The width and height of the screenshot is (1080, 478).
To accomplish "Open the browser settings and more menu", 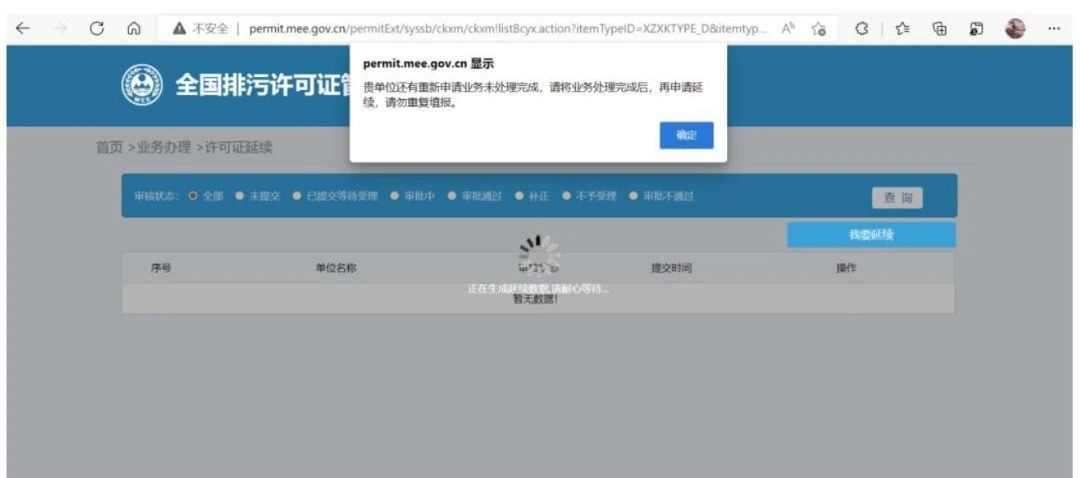I will click(x=1053, y=29).
